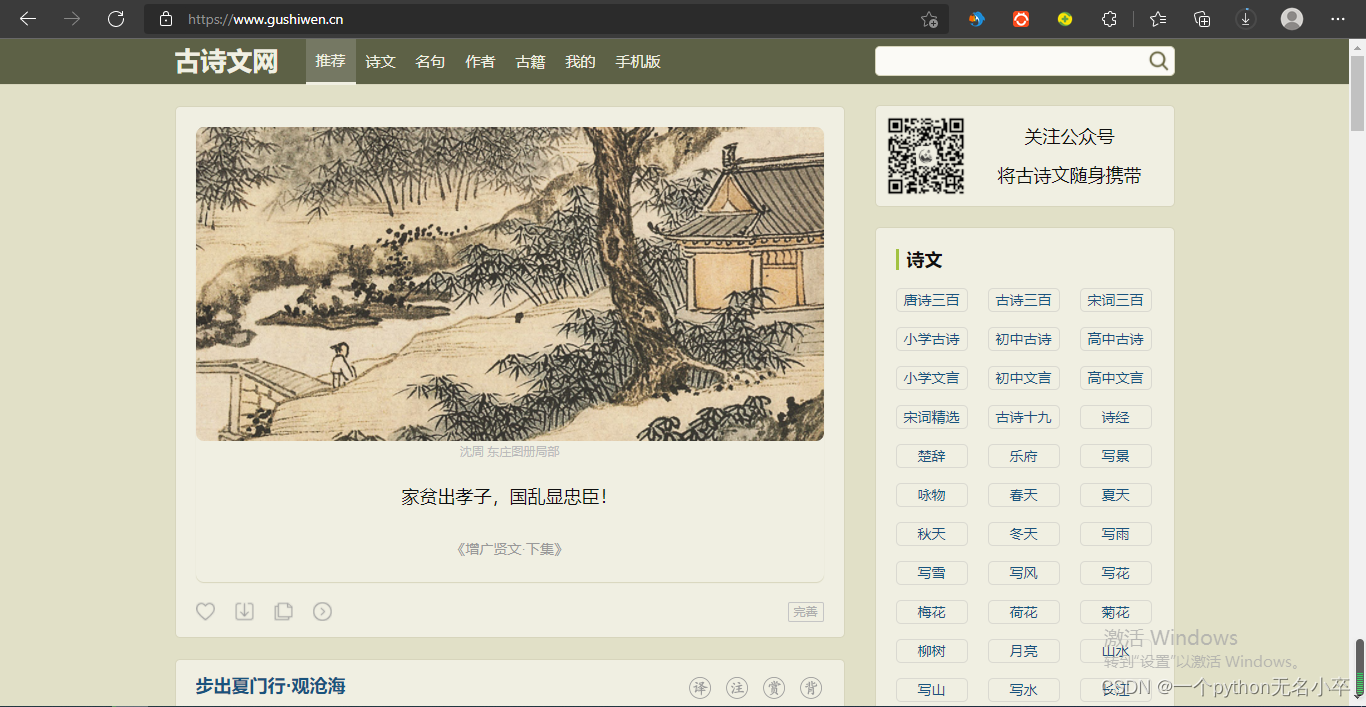Select the 宋词三百 category tag

tap(1116, 300)
